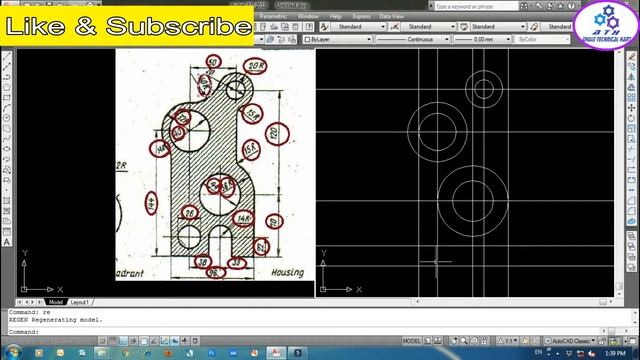Viewport: 640px width, 360px height.
Task: Open the Table Style Standard dropdown
Action: pyautogui.click(x=498, y=27)
